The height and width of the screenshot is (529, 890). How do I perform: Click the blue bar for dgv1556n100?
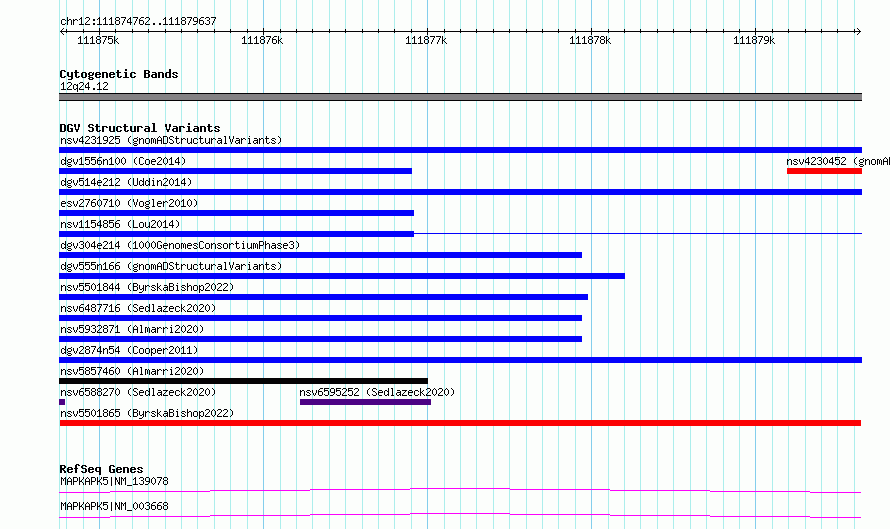click(x=236, y=171)
